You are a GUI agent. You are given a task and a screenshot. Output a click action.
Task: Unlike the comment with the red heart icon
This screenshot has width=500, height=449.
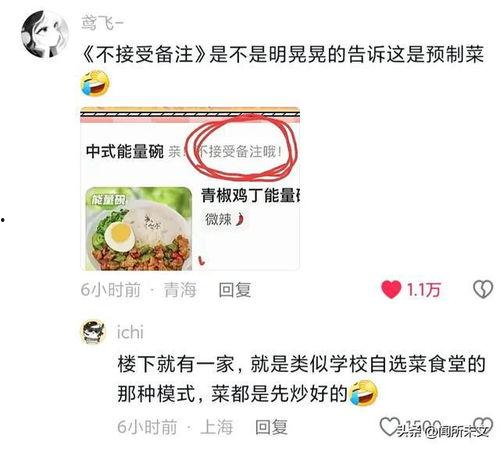pos(391,289)
